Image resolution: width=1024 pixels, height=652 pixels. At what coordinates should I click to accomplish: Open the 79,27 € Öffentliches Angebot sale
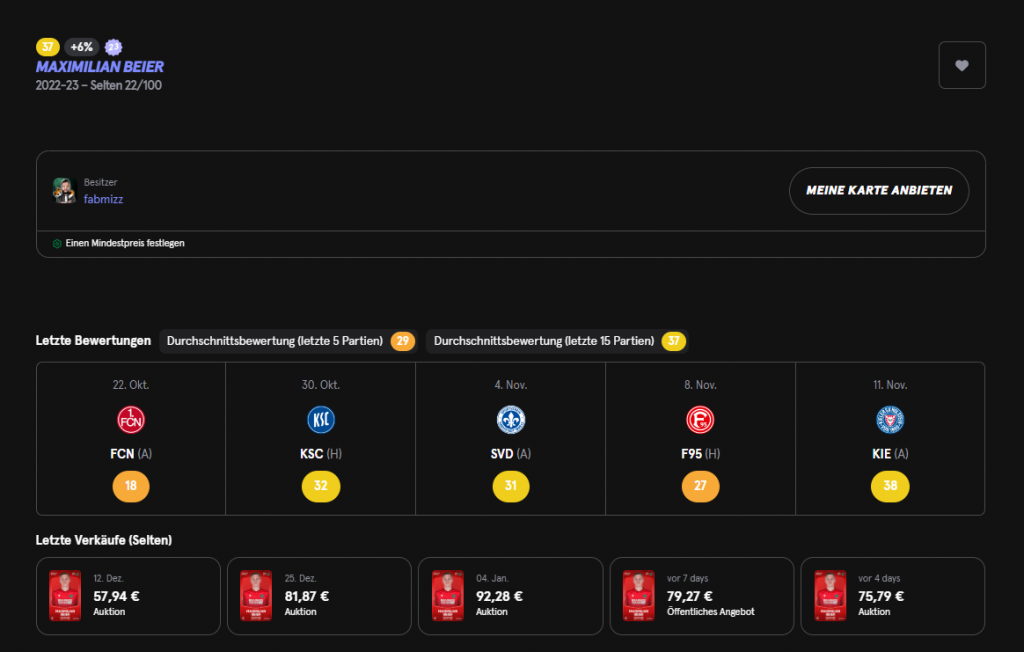tap(701, 596)
